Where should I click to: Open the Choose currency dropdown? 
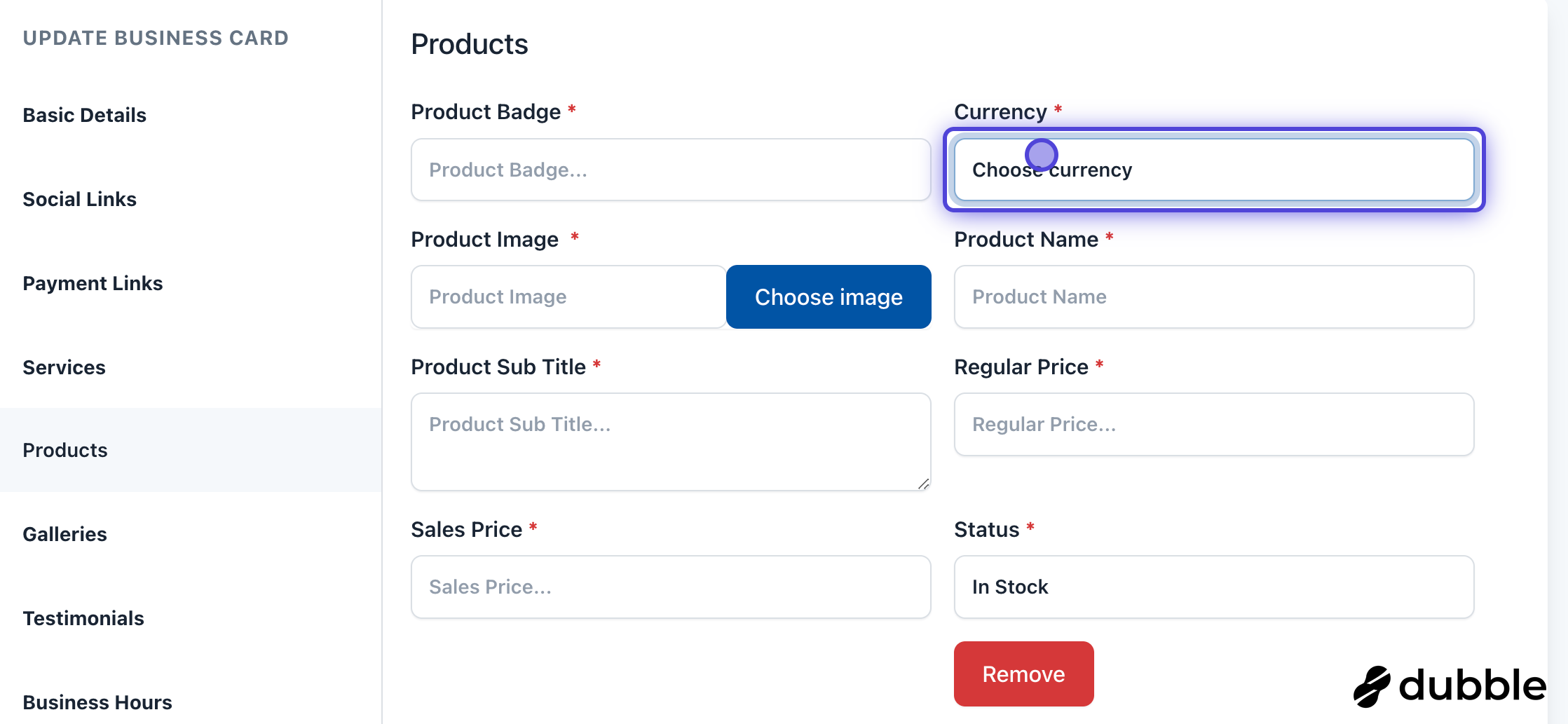coord(1213,170)
